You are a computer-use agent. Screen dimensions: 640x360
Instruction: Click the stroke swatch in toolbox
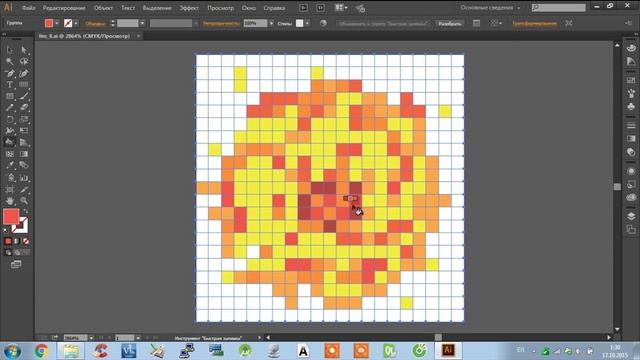pyautogui.click(x=20, y=225)
